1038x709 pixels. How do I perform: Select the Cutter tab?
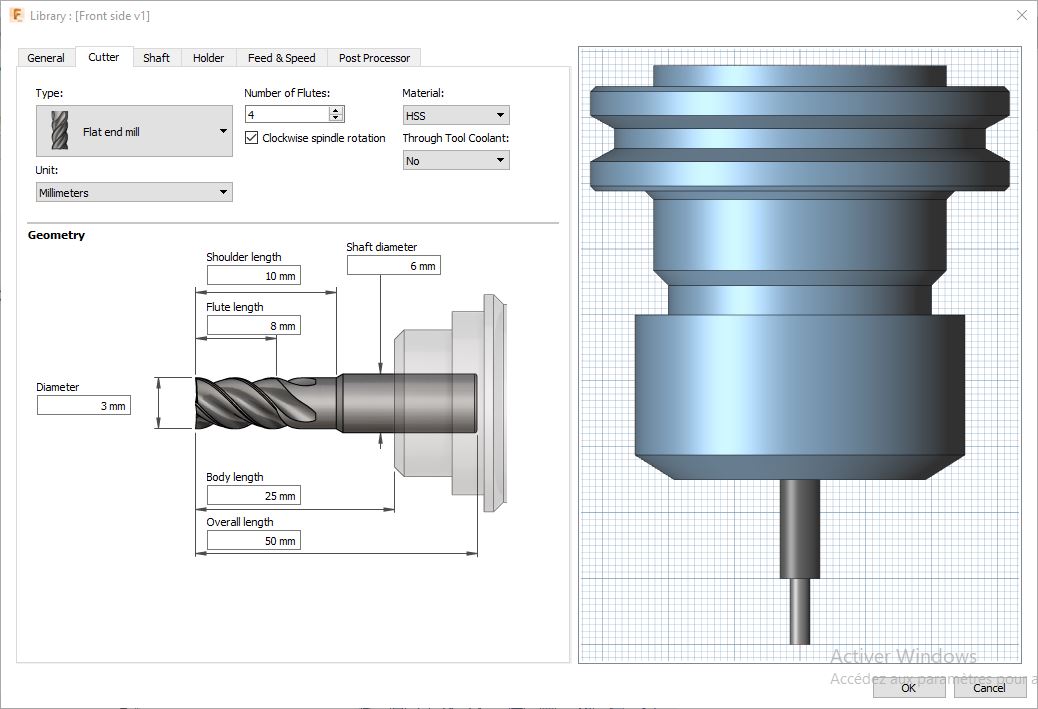[104, 57]
